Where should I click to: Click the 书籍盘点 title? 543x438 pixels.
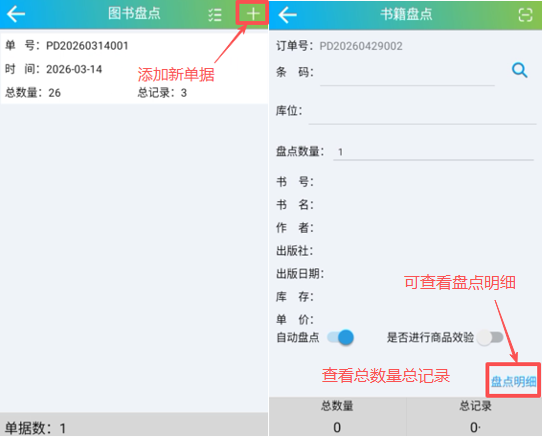coord(406,15)
